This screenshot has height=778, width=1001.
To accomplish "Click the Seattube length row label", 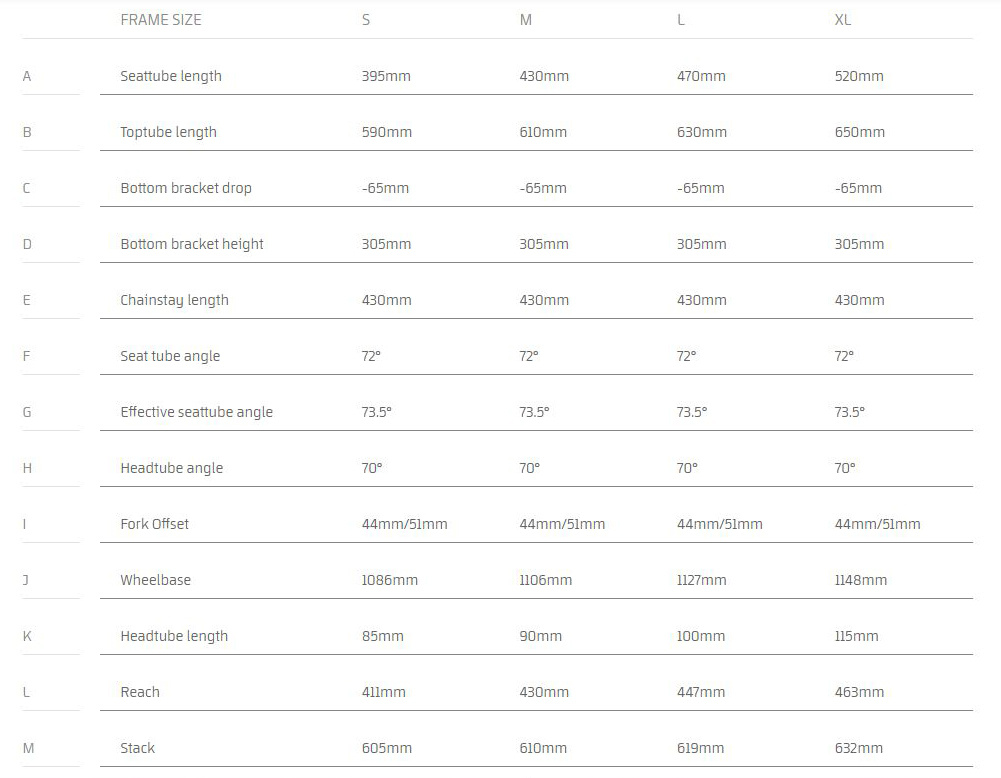I will (171, 76).
